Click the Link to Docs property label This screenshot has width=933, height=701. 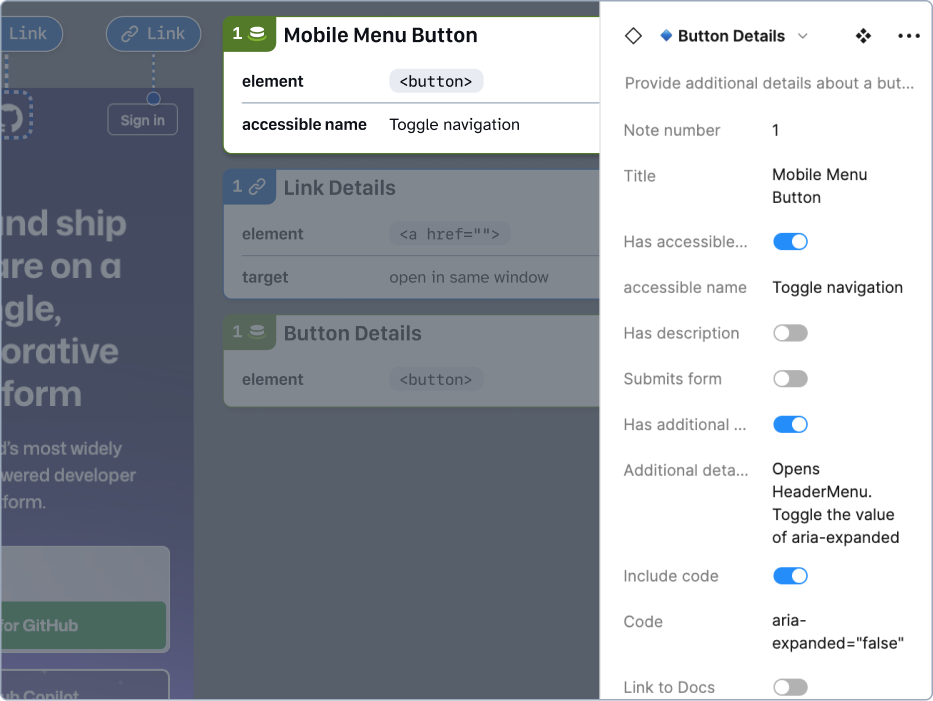669,687
